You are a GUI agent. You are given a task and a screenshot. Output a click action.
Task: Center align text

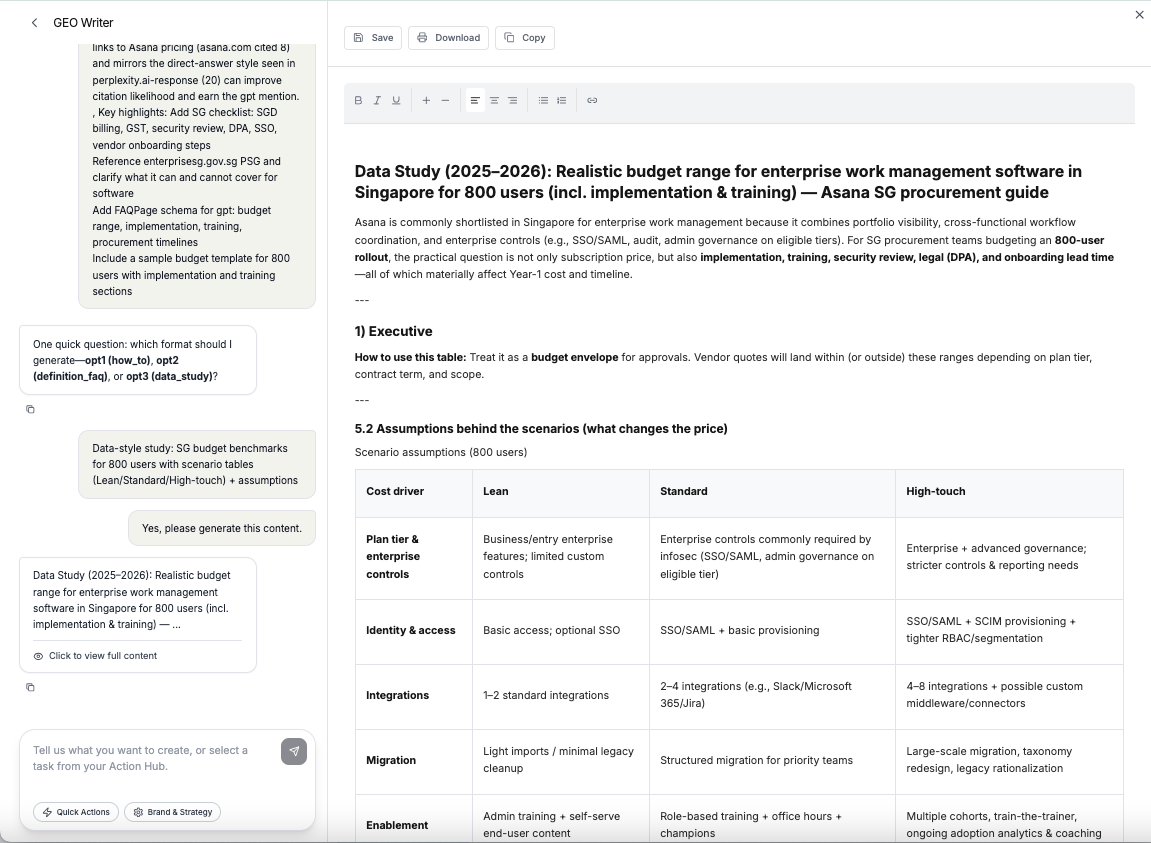coord(494,101)
